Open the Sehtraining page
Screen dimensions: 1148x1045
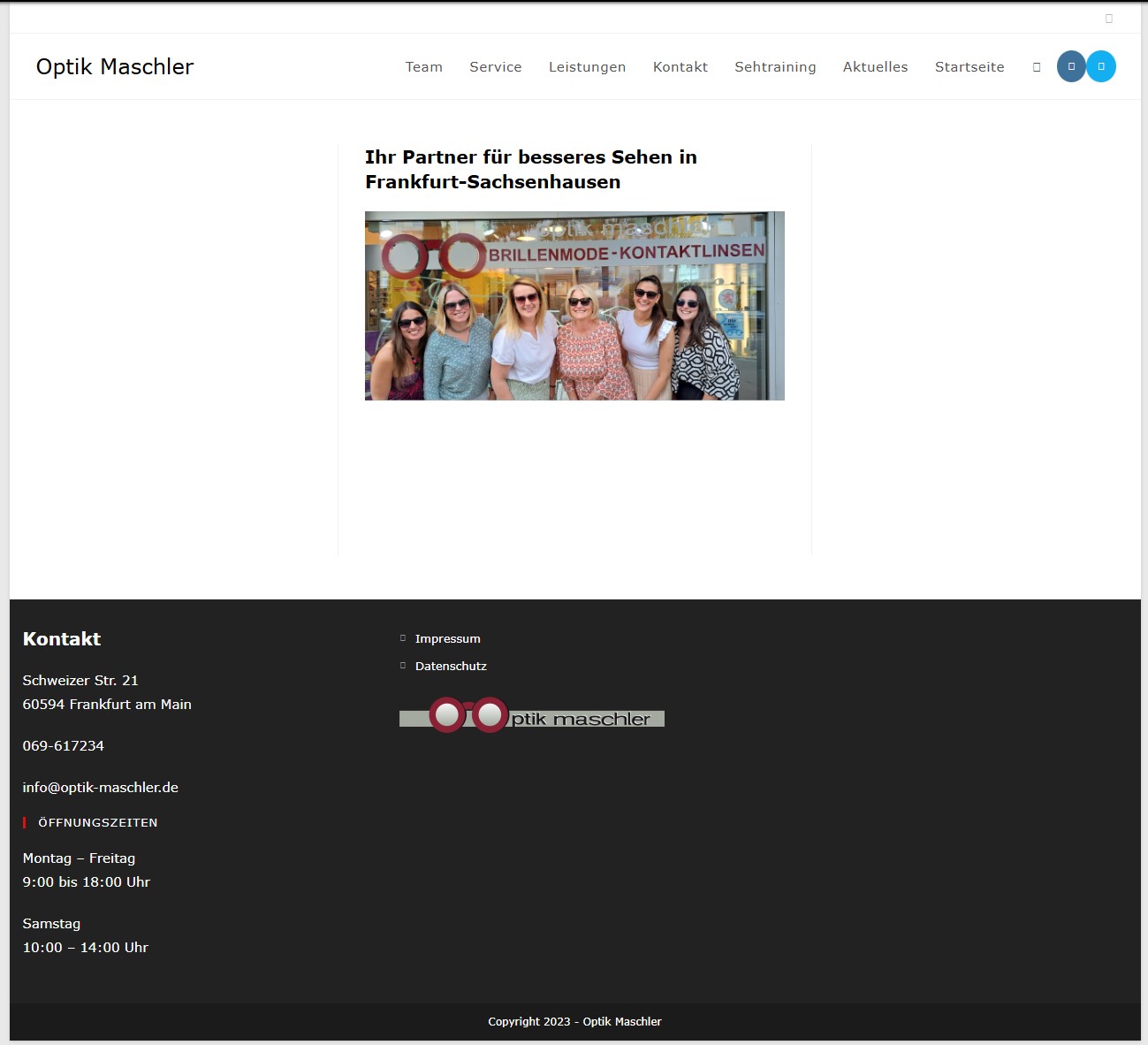tap(775, 67)
